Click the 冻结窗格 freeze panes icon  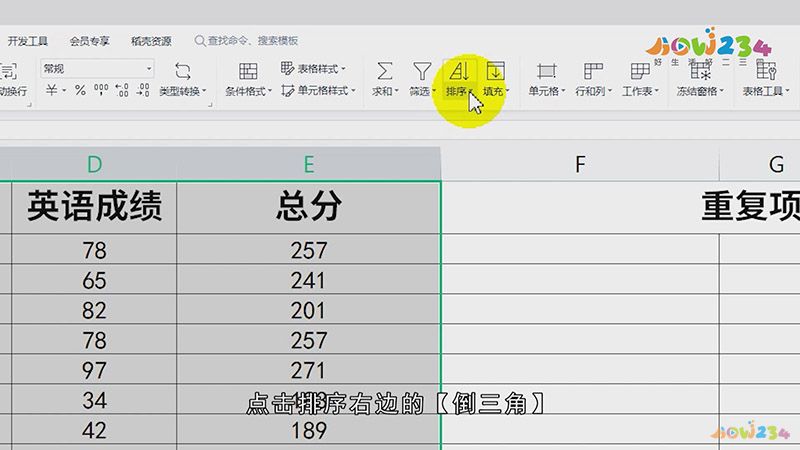(701, 71)
